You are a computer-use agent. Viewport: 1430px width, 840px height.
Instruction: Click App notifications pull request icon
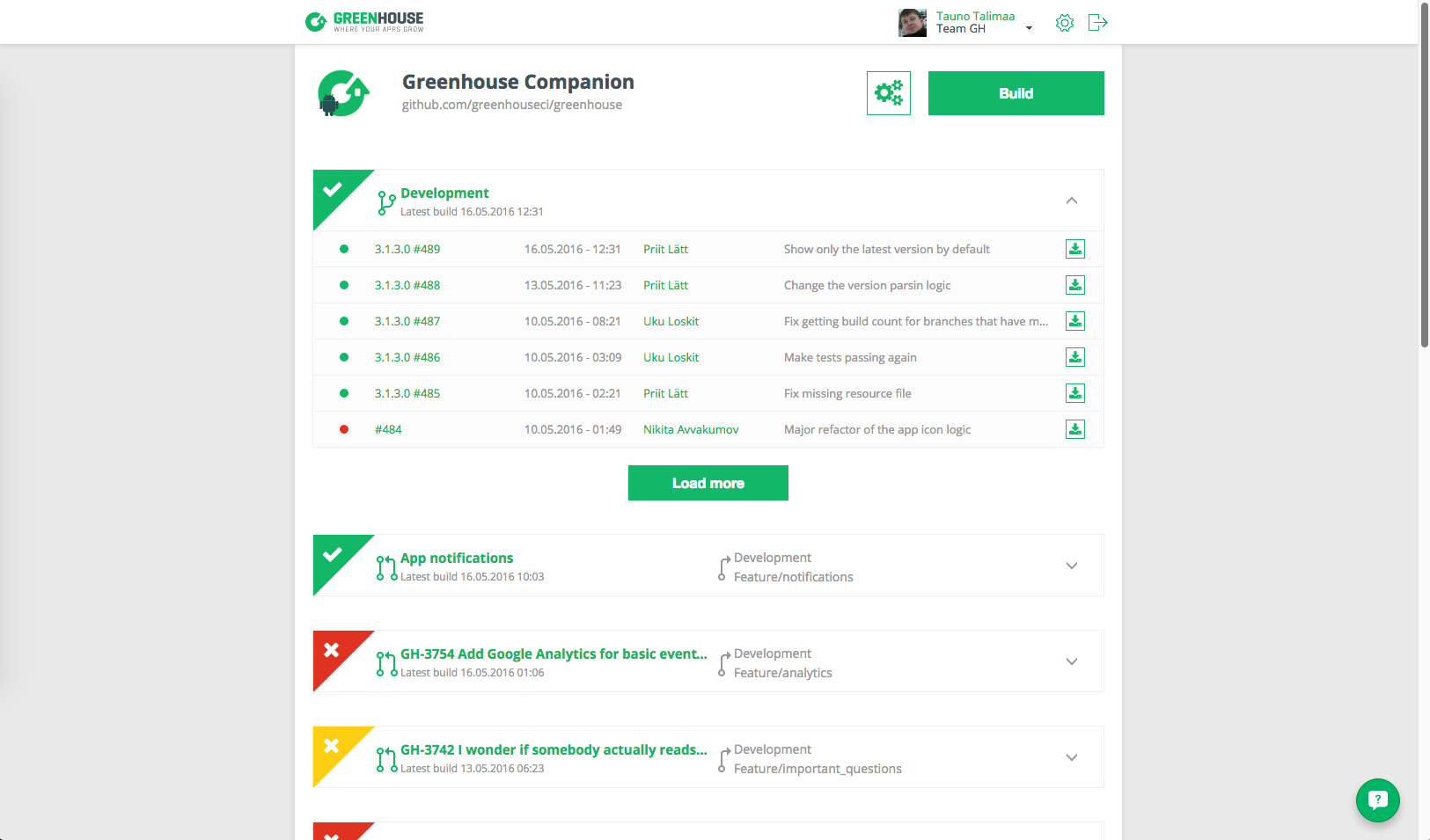pyautogui.click(x=386, y=567)
